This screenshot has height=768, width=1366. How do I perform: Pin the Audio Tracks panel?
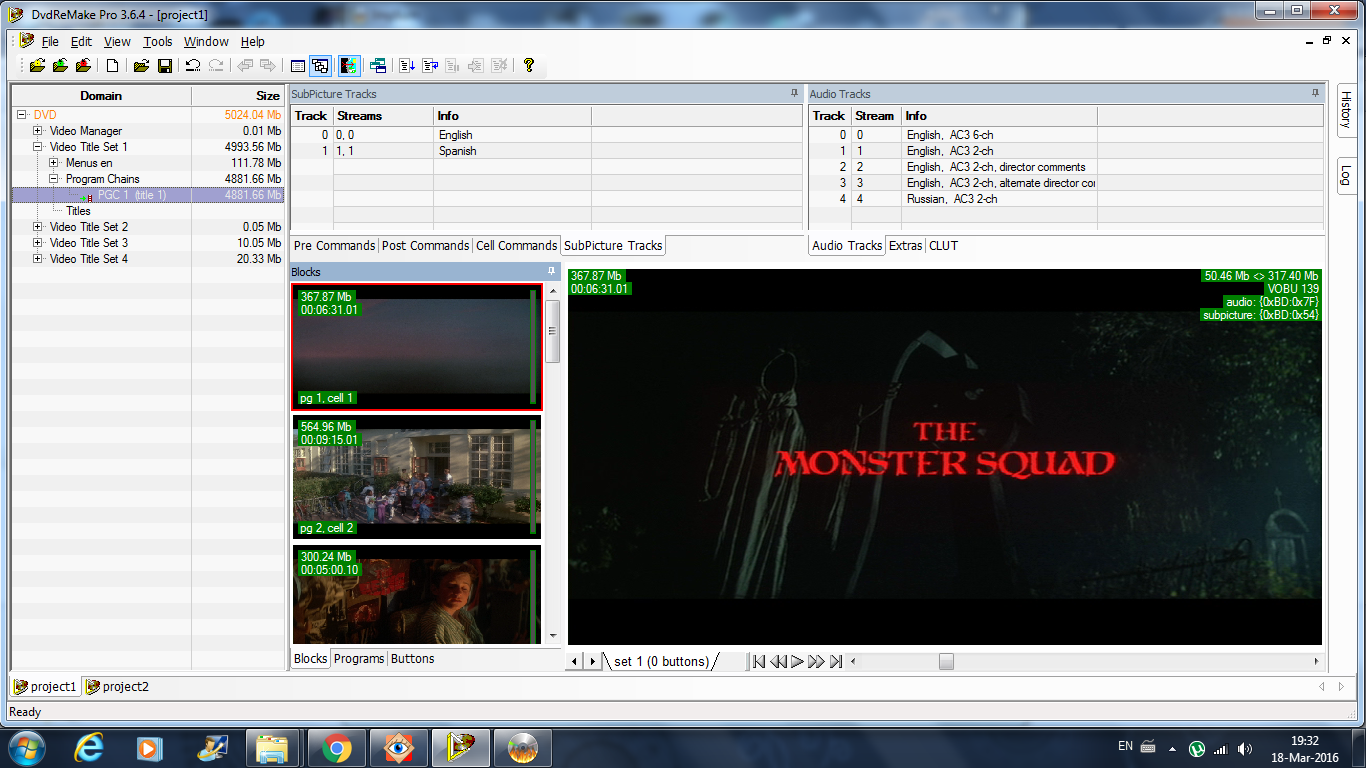point(1315,93)
